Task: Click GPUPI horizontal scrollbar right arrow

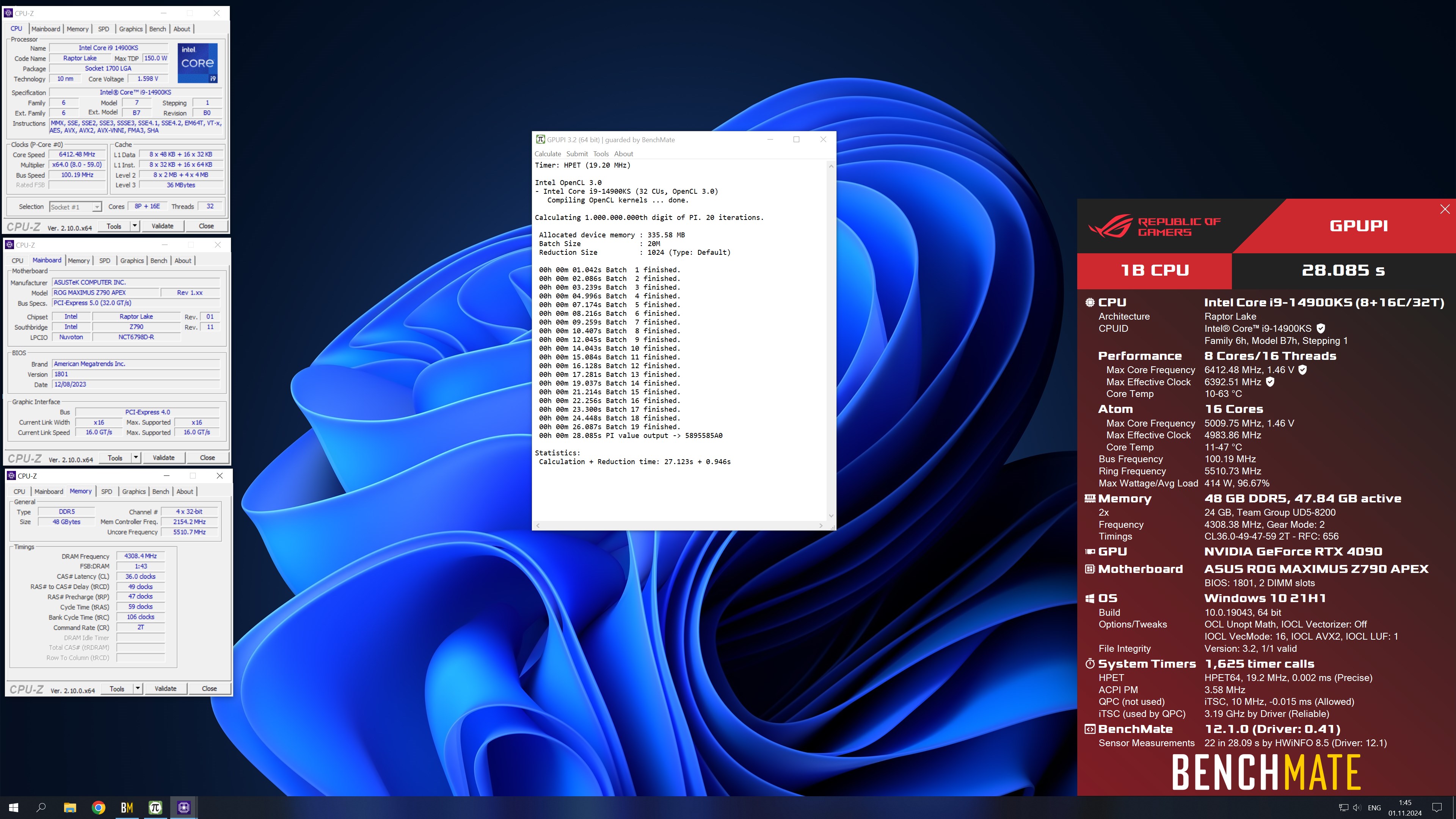Action: [x=821, y=526]
